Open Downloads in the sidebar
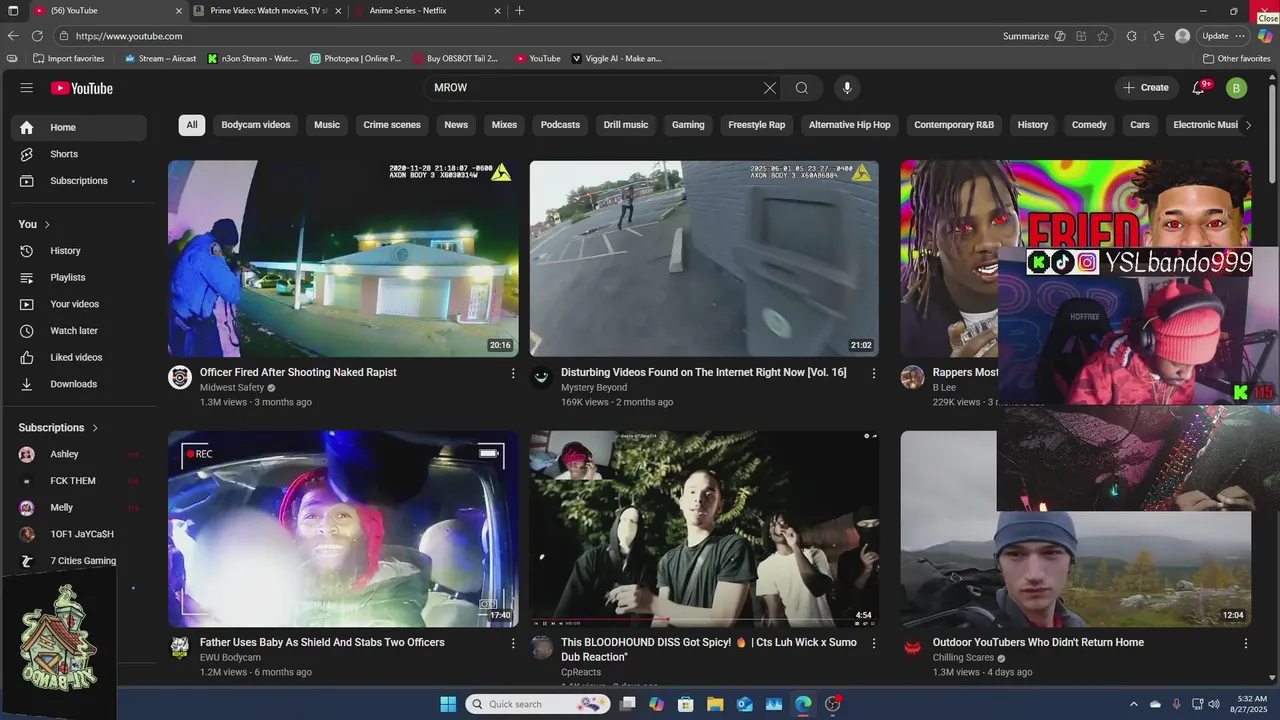The width and height of the screenshot is (1280, 720). (78, 384)
